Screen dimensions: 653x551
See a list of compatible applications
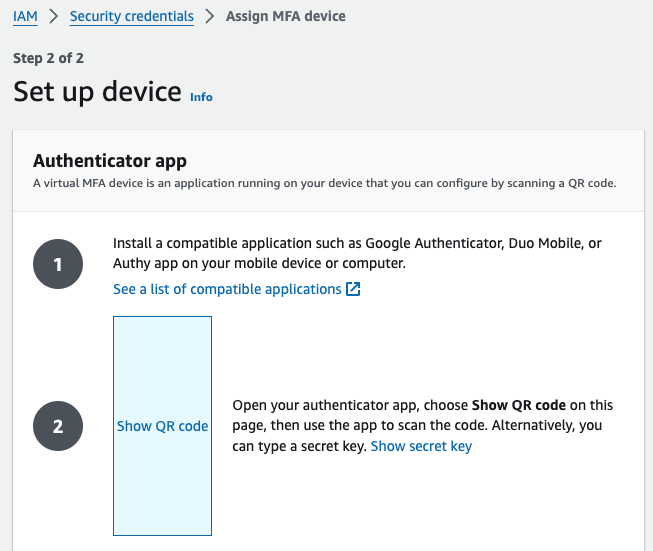(227, 289)
